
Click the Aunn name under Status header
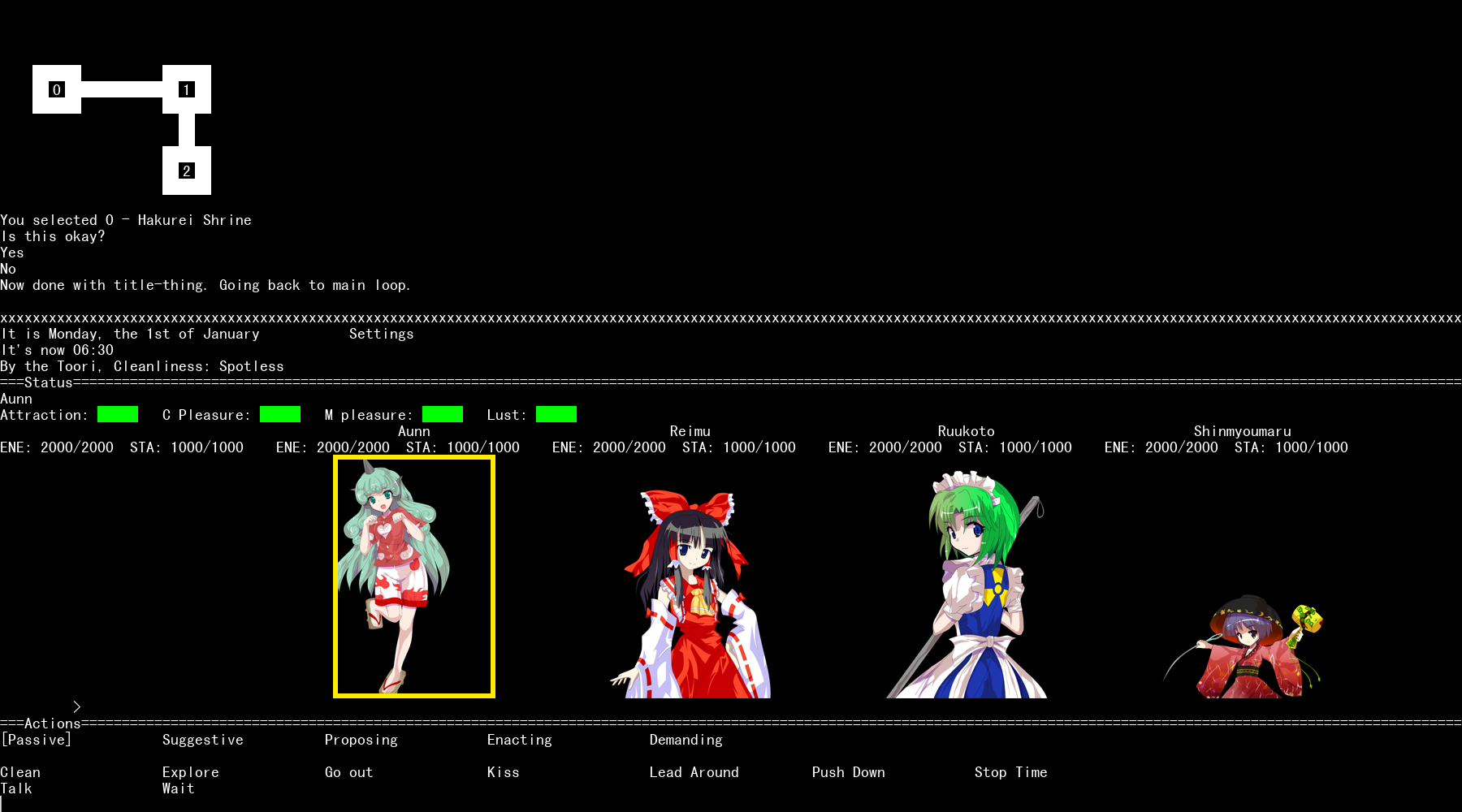[16, 399]
